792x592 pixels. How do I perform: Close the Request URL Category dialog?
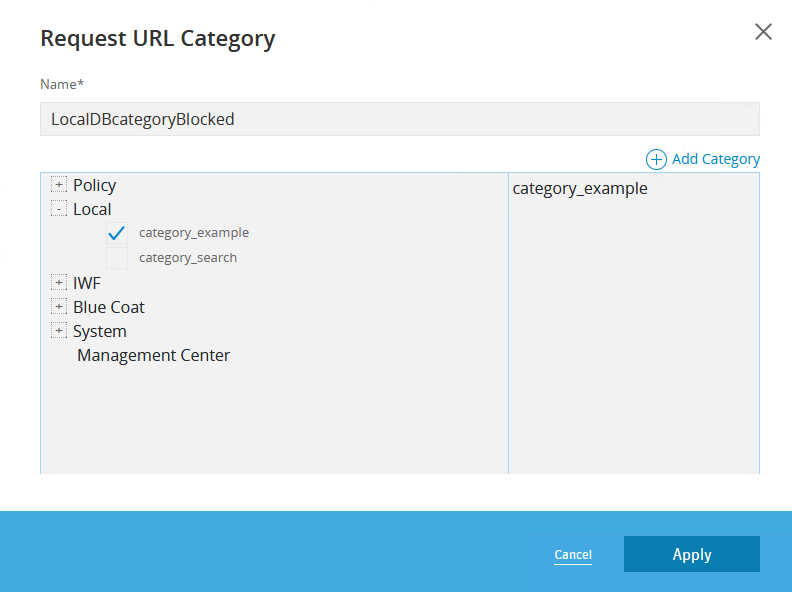763,32
